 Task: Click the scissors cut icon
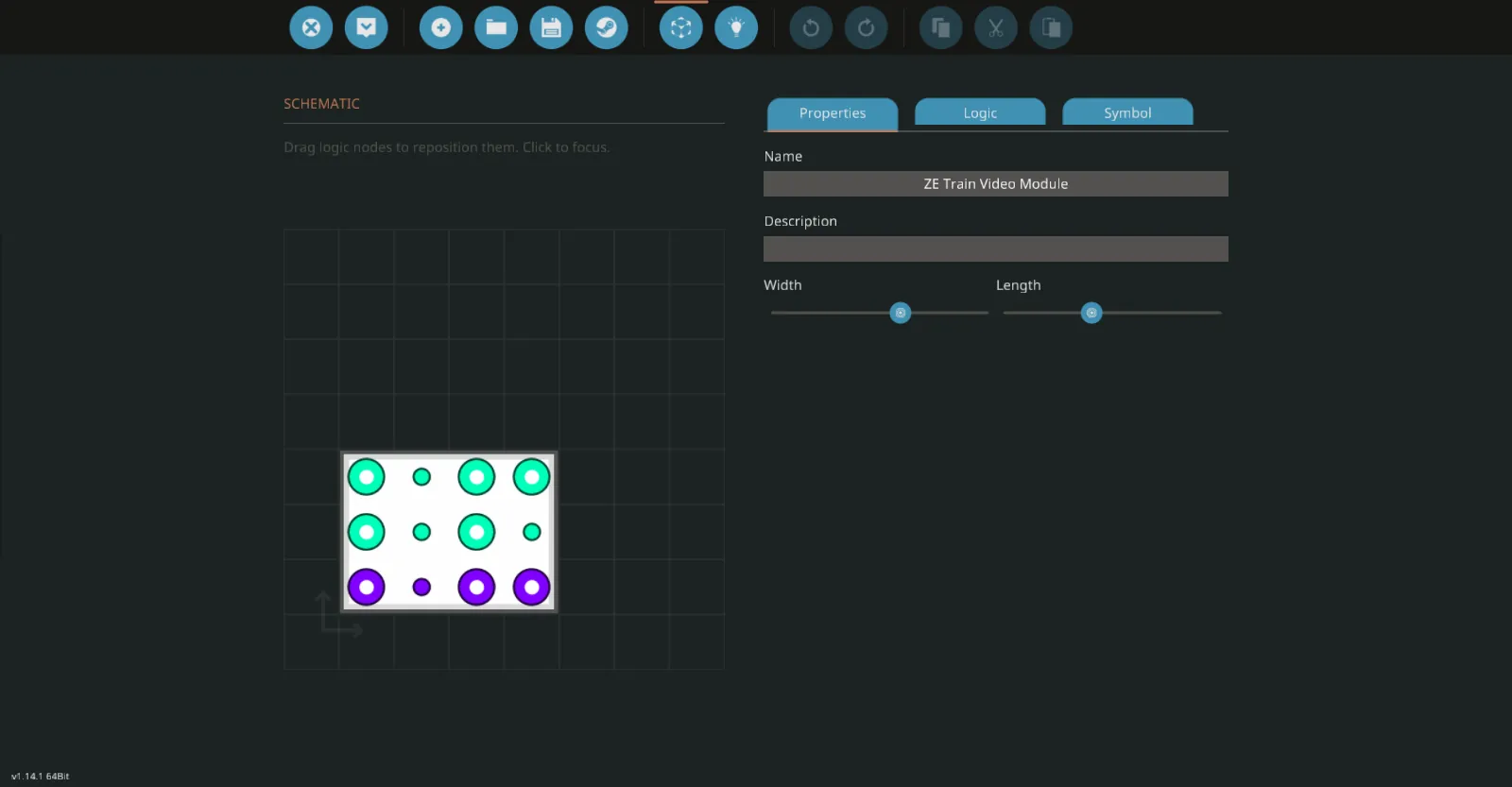(x=996, y=27)
